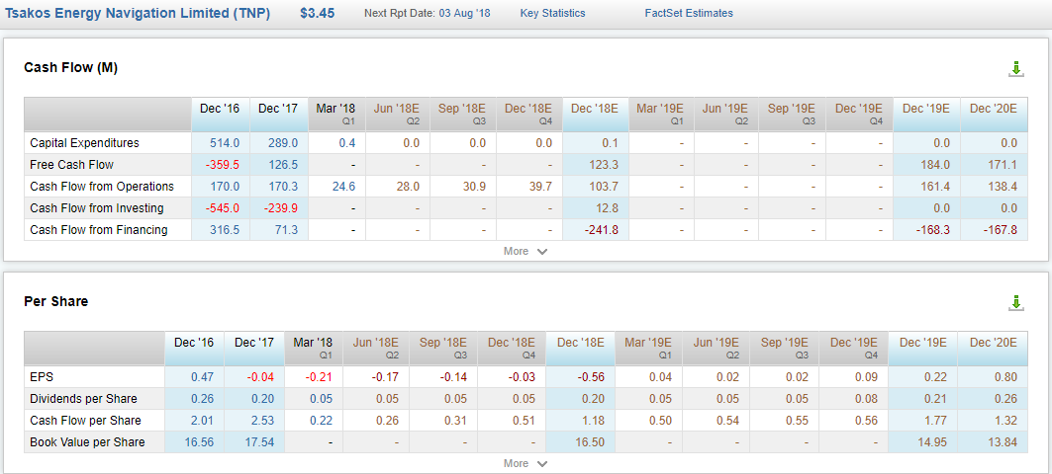Click Cash Flow from Operations value 39.7
This screenshot has width=1052, height=474.
coord(541,186)
